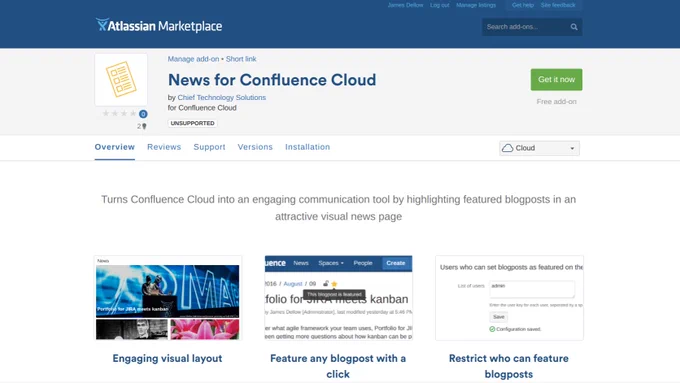
Task: Switch to the Reviews tab
Action: (164, 147)
